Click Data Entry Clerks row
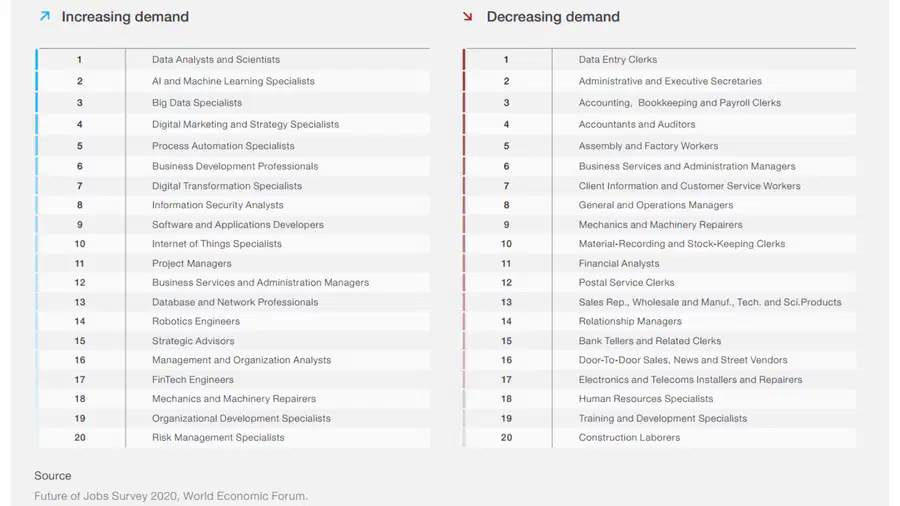900x506 pixels. coord(660,60)
